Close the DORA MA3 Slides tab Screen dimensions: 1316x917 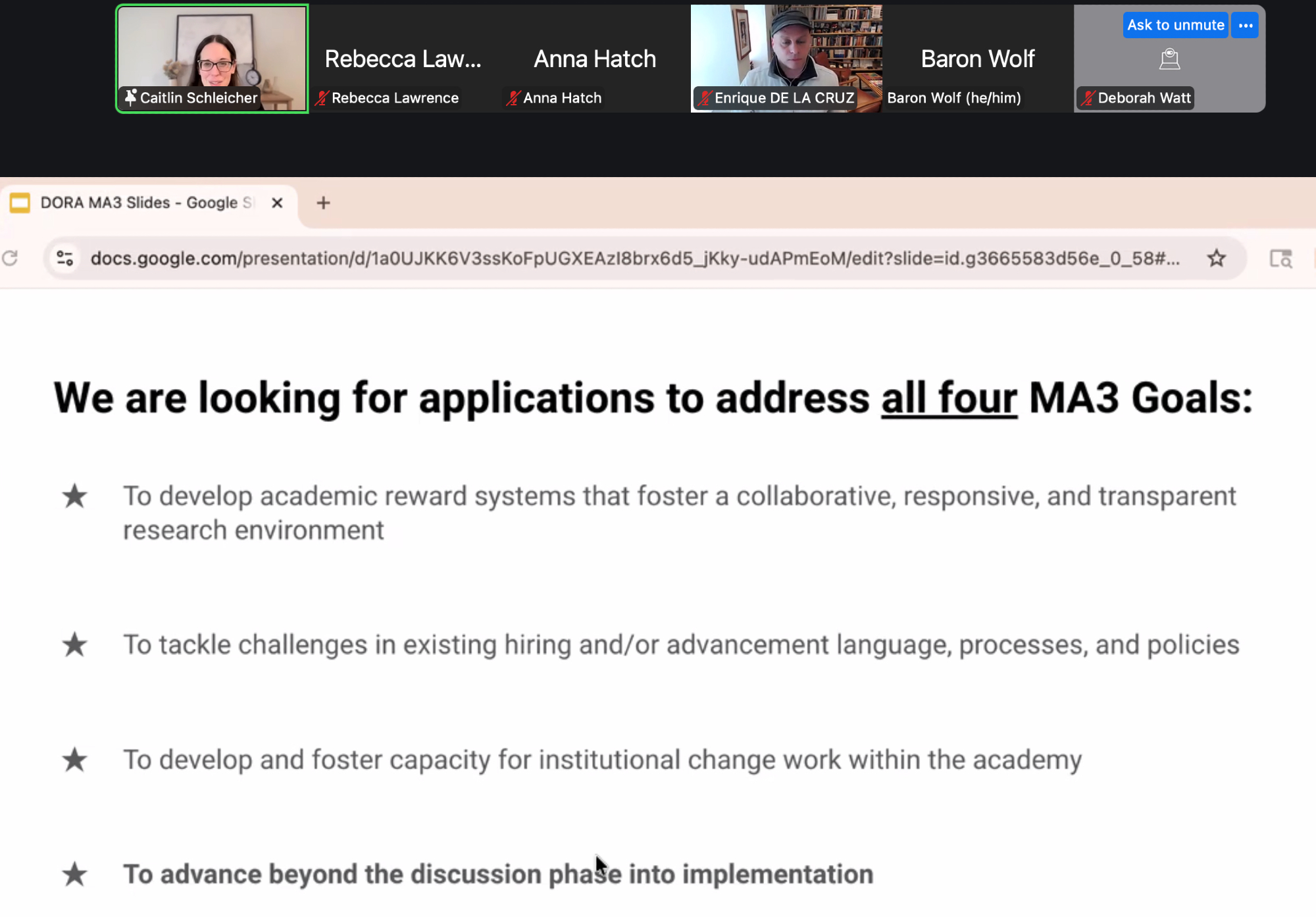(x=277, y=203)
